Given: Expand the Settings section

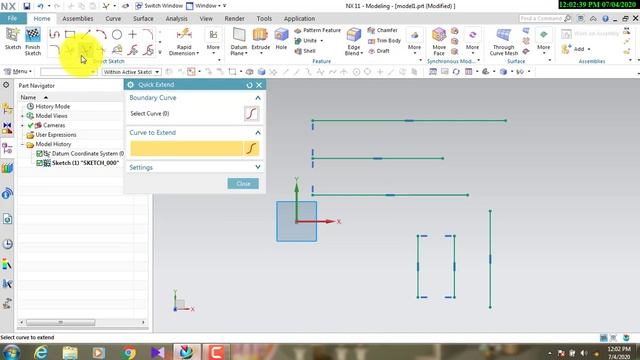Looking at the screenshot, I should (258, 167).
